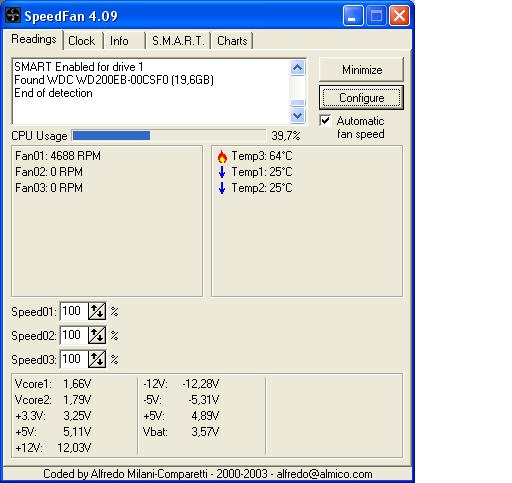This screenshot has width=512, height=483.
Task: Select the Fan02: 0 RPM reading
Action: pyautogui.click(x=49, y=172)
